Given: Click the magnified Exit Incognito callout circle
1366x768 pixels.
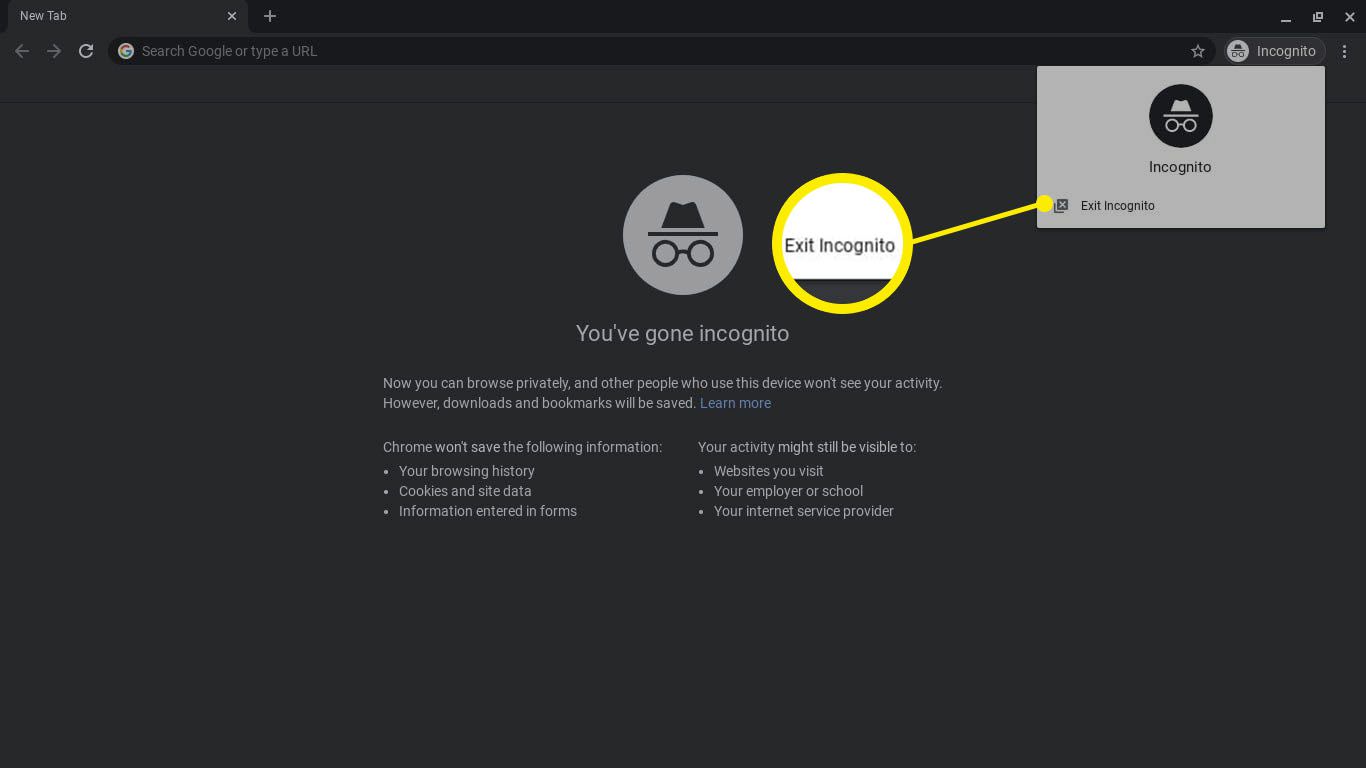Looking at the screenshot, I should [x=841, y=244].
